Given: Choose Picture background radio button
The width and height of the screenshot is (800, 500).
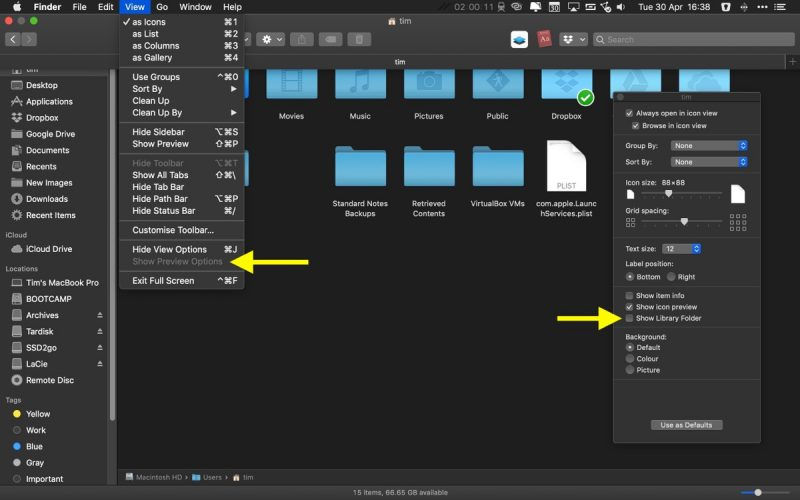Looking at the screenshot, I should tap(630, 370).
